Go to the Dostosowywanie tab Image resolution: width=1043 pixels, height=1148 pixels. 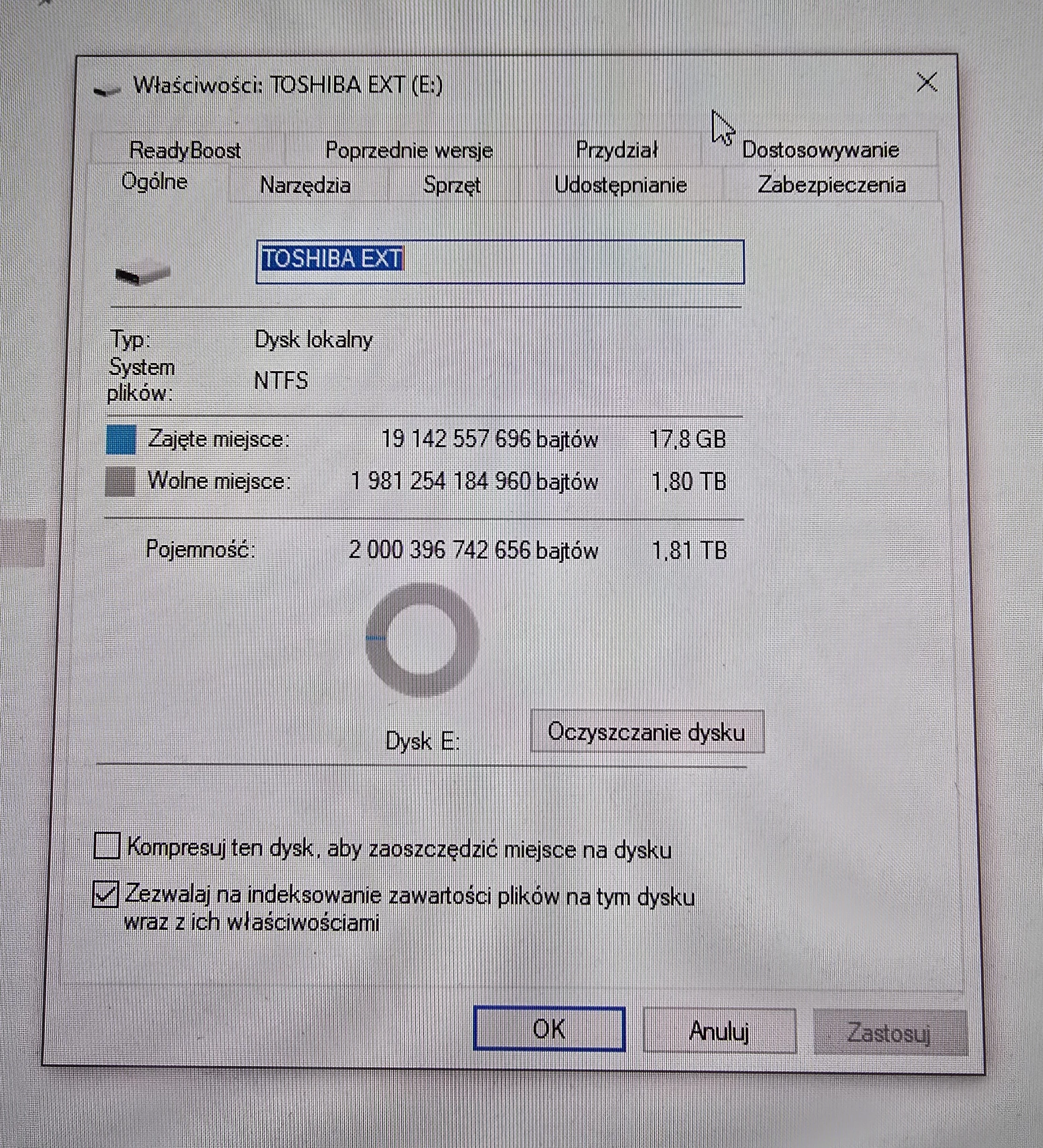tap(821, 150)
